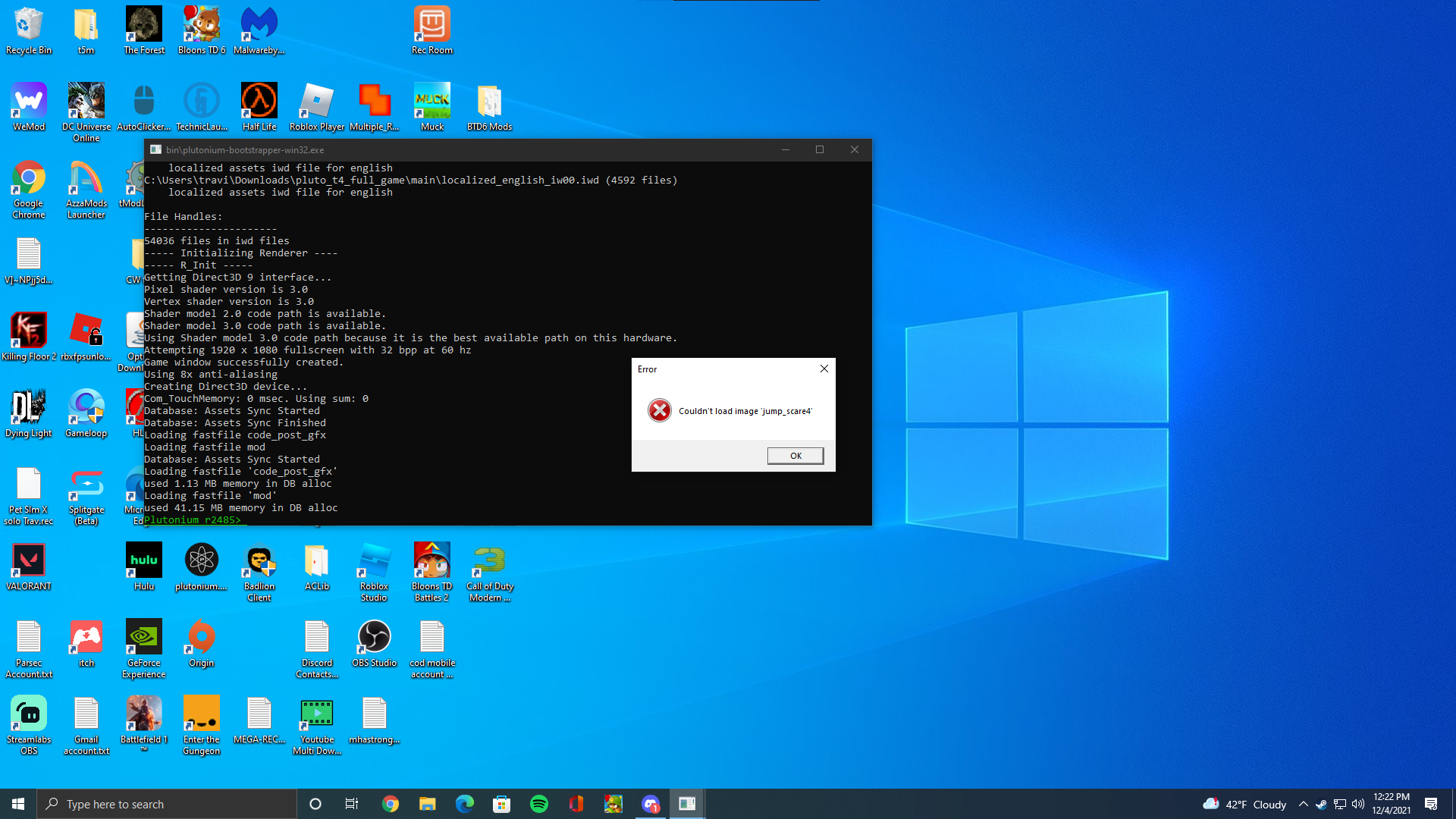Select the Youtube Multi Downloader icon

[x=317, y=725]
